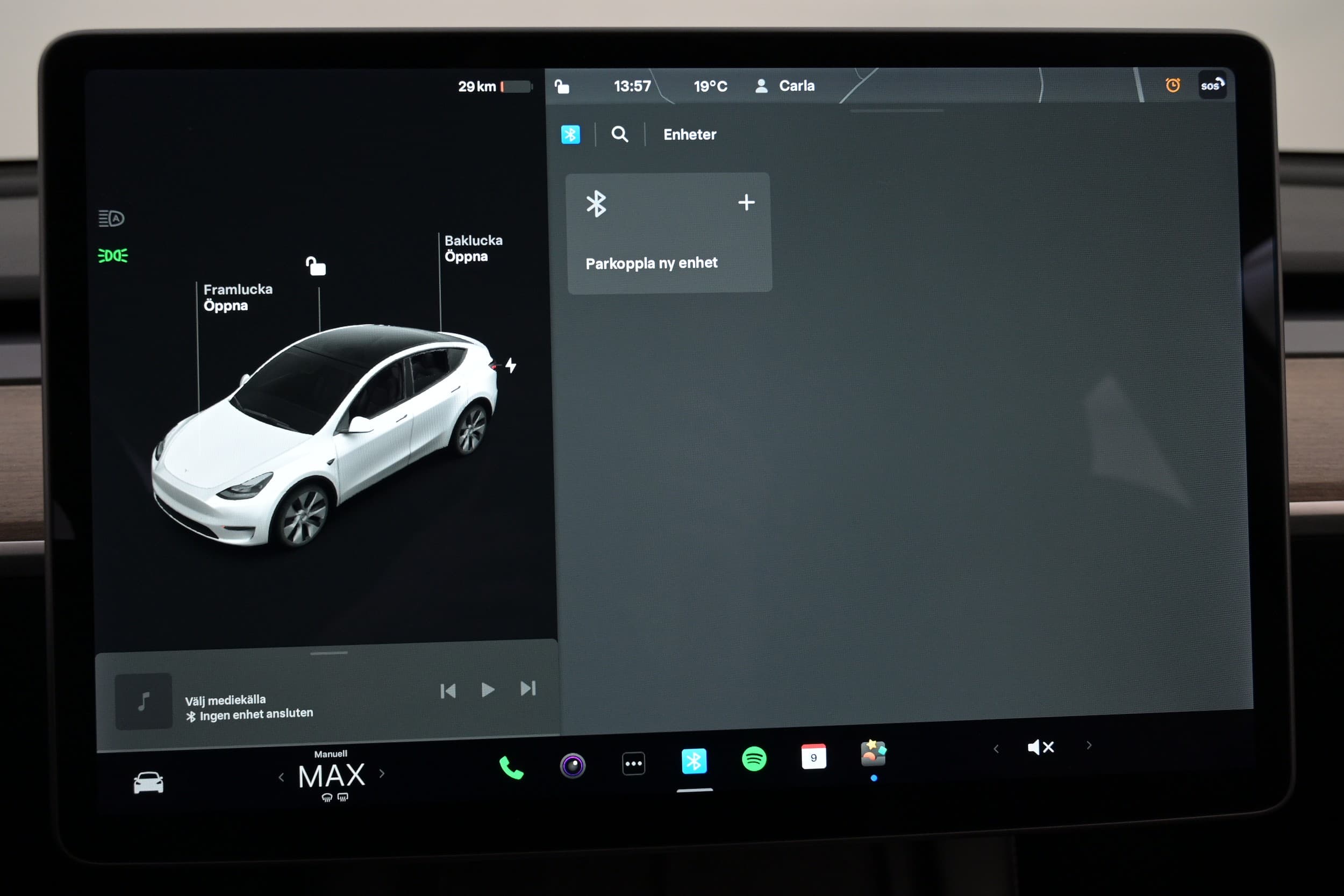Screen dimensions: 1344x896
Task: Open the Toybox app icon
Action: click(873, 753)
